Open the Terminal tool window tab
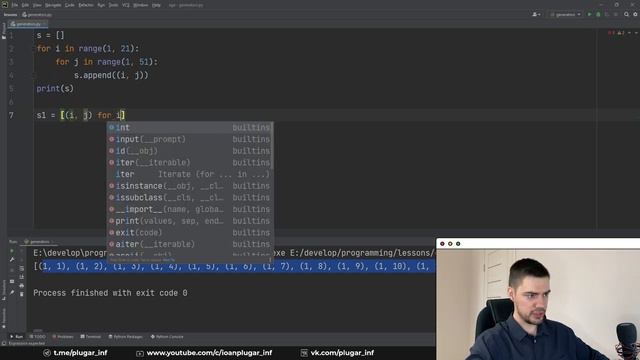 pos(91,337)
